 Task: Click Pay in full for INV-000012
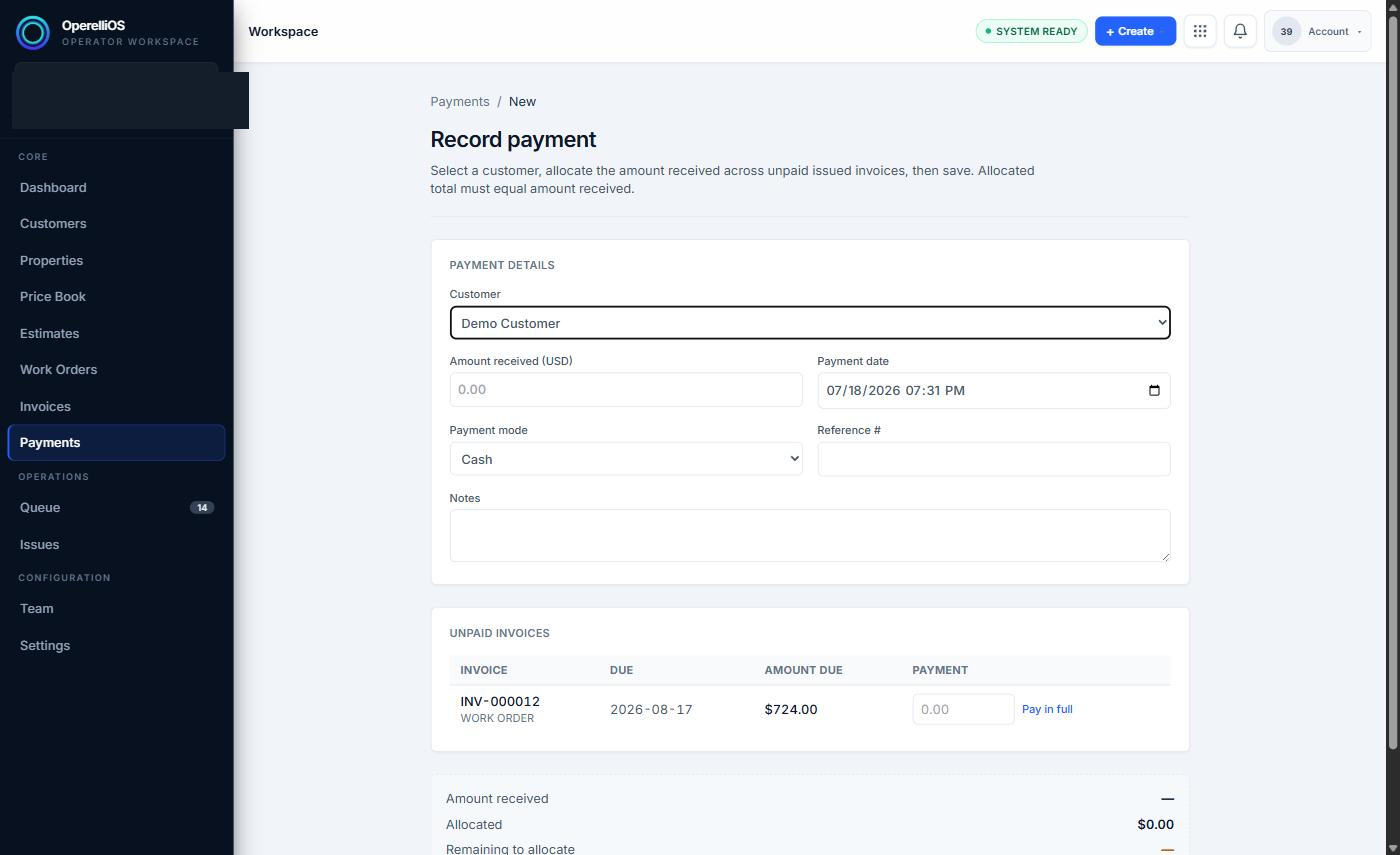pyautogui.click(x=1047, y=709)
